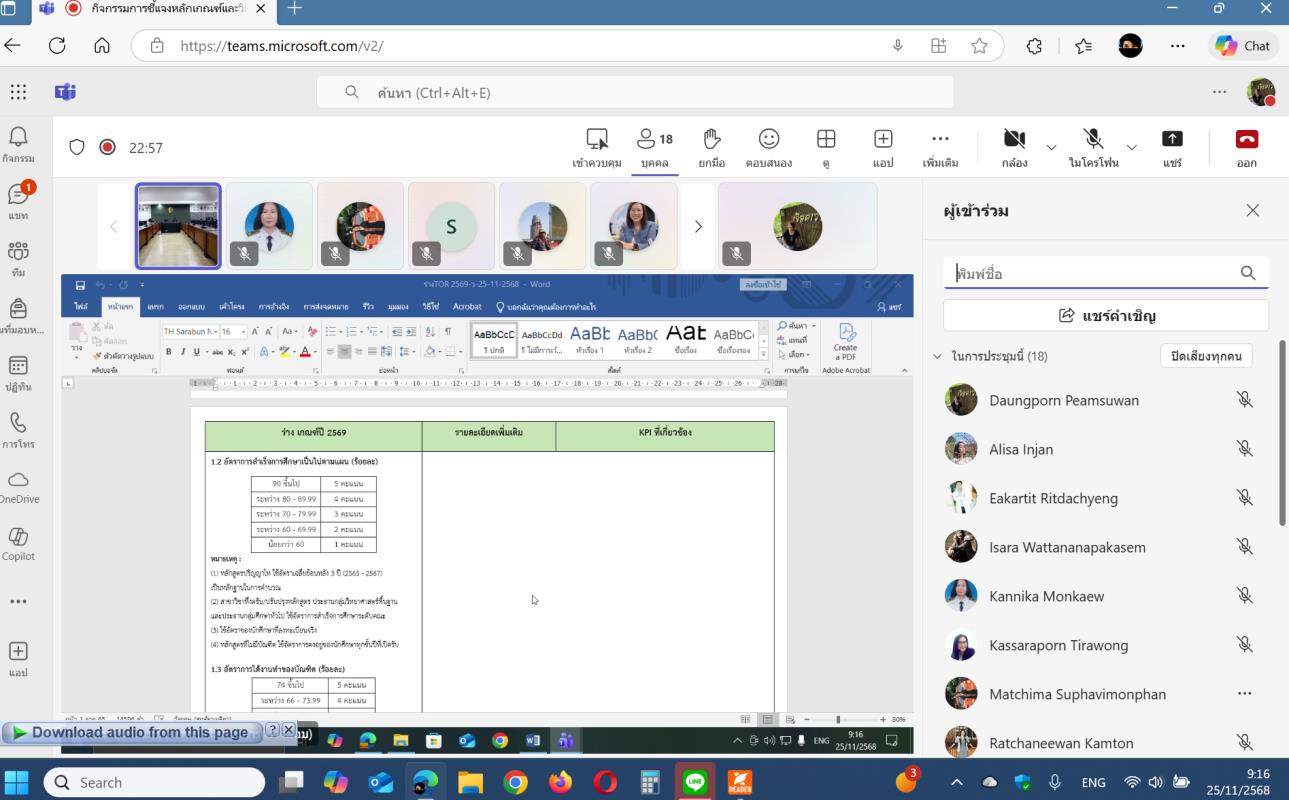The width and height of the screenshot is (1289, 800).
Task: Expand camera options dropdown arrow
Action: click(x=1051, y=148)
